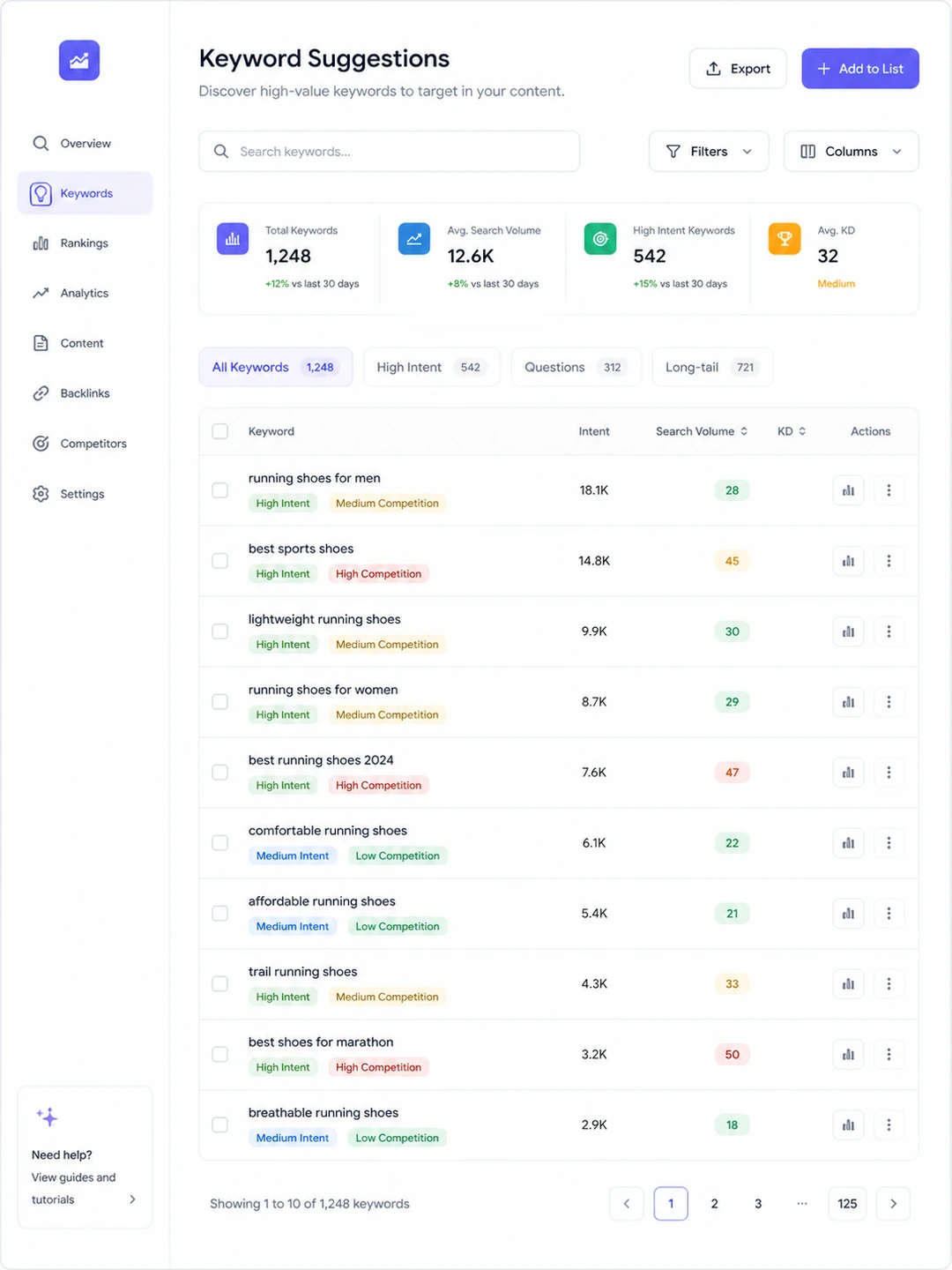Viewport: 952px width, 1270px height.
Task: Tick comfortable running shoes checkbox
Action: click(x=220, y=843)
